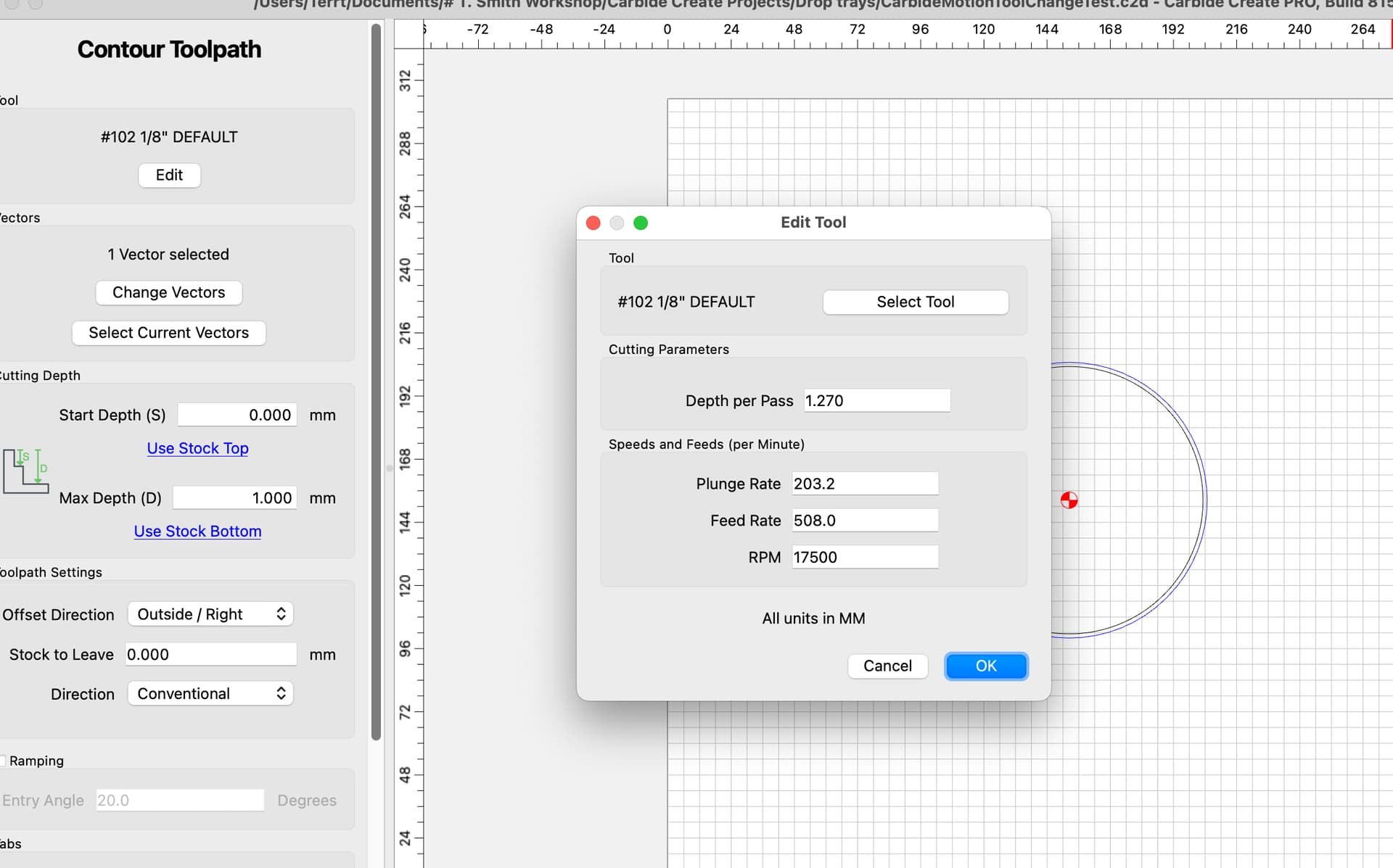
Task: Click the Use Stock Bottom link
Action: [197, 531]
